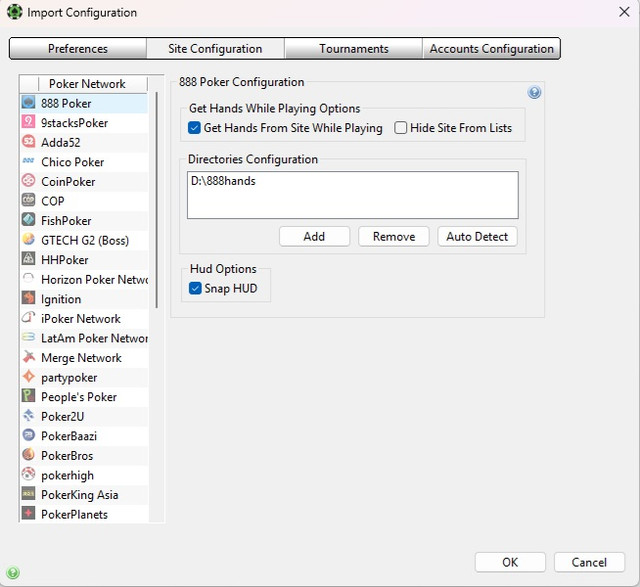Viewport: 640px width, 587px height.
Task: Click the Merge Network icon
Action: [x=29, y=357]
